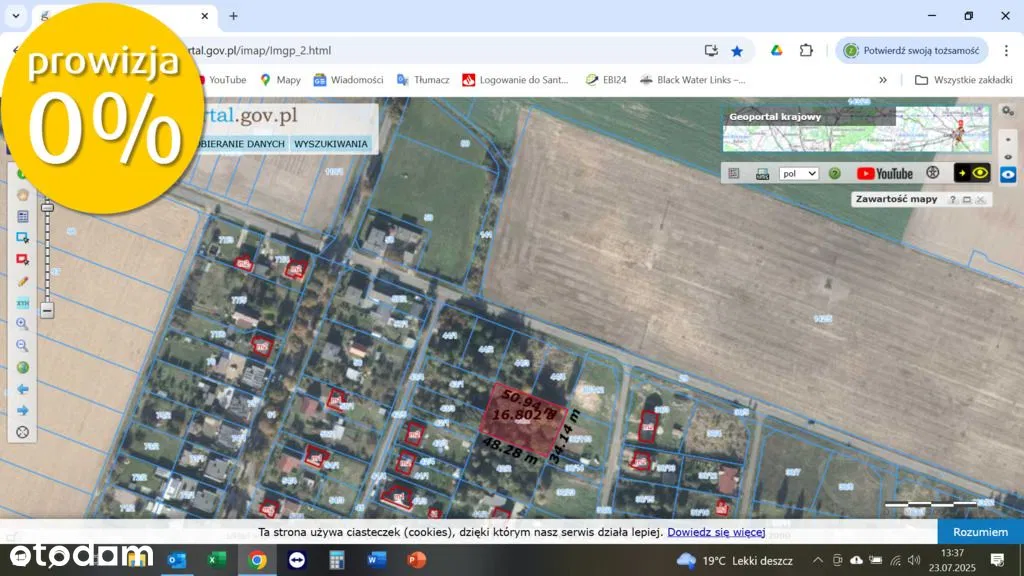This screenshot has width=1024, height=576.
Task: Open the 'pol' language dropdown
Action: 799,173
